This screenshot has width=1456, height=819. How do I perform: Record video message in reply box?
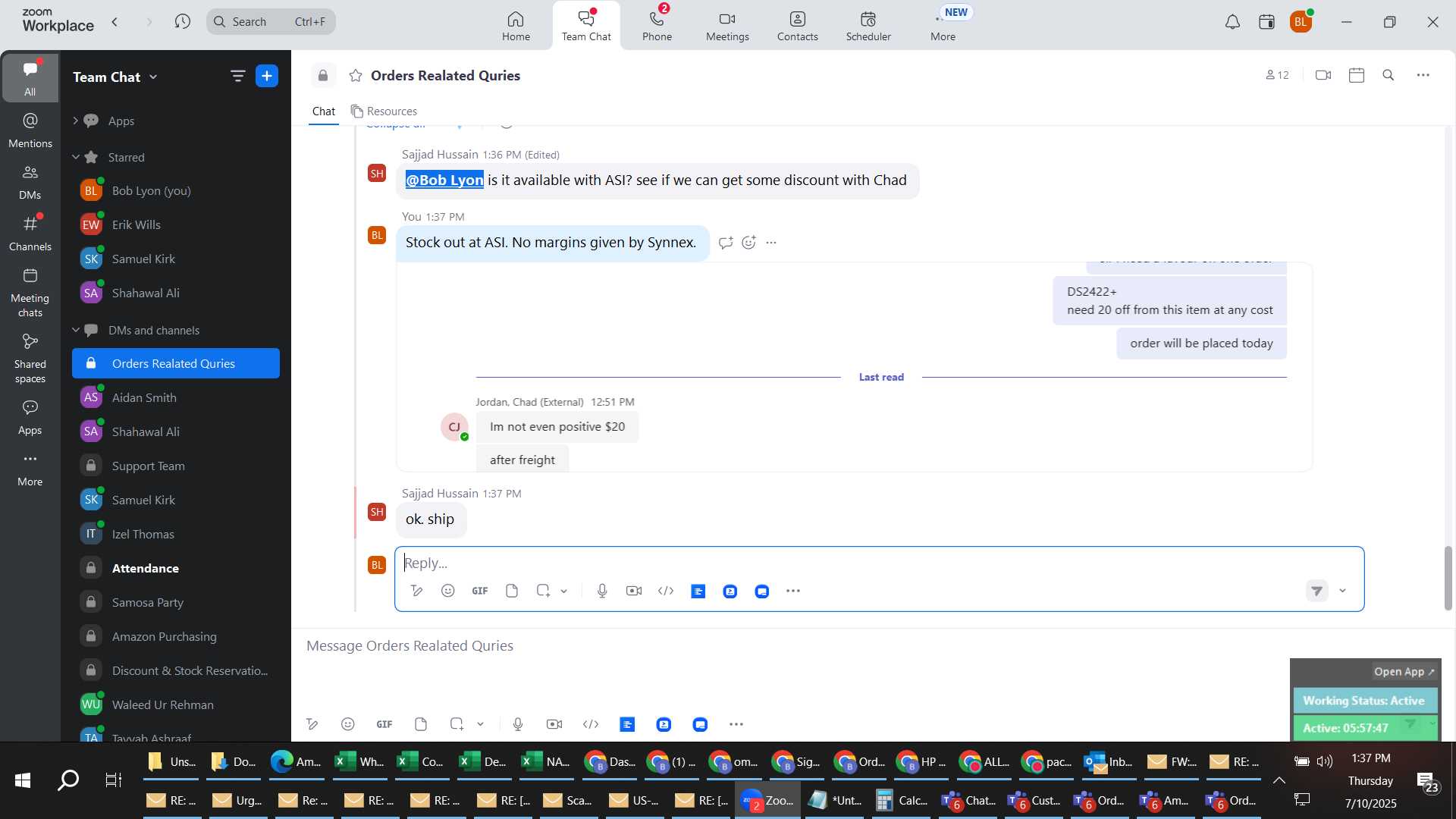(634, 591)
